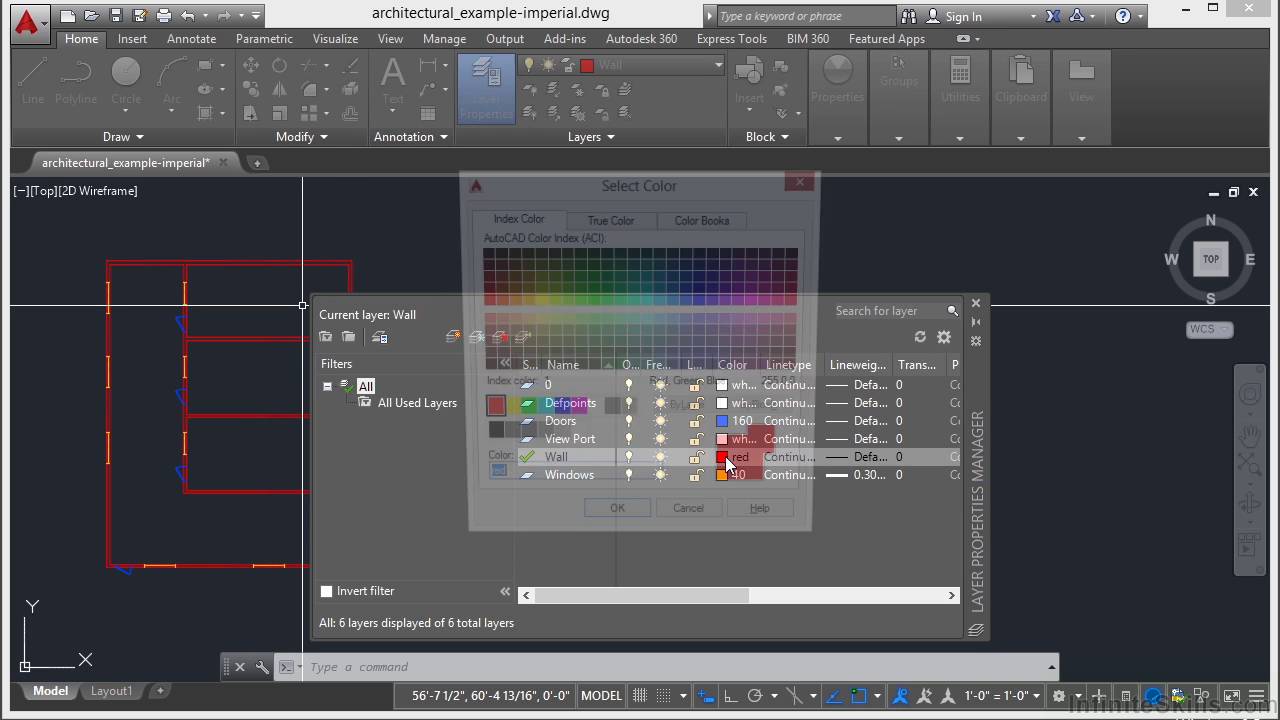Click the Delete Layer icon
This screenshot has height=720, width=1280.
(500, 337)
